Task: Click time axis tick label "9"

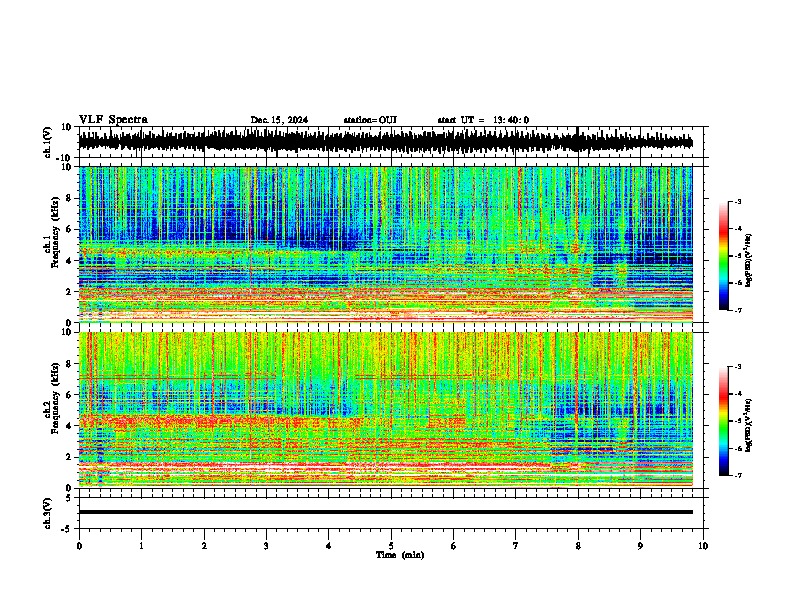Action: pyautogui.click(x=640, y=546)
